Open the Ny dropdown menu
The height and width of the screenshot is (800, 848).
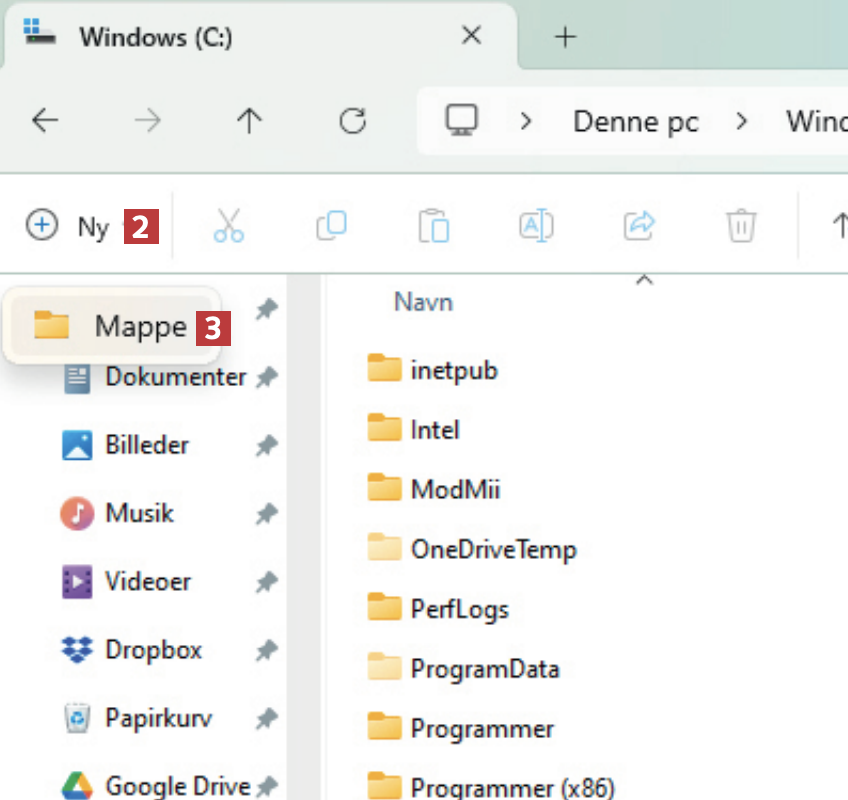(68, 227)
